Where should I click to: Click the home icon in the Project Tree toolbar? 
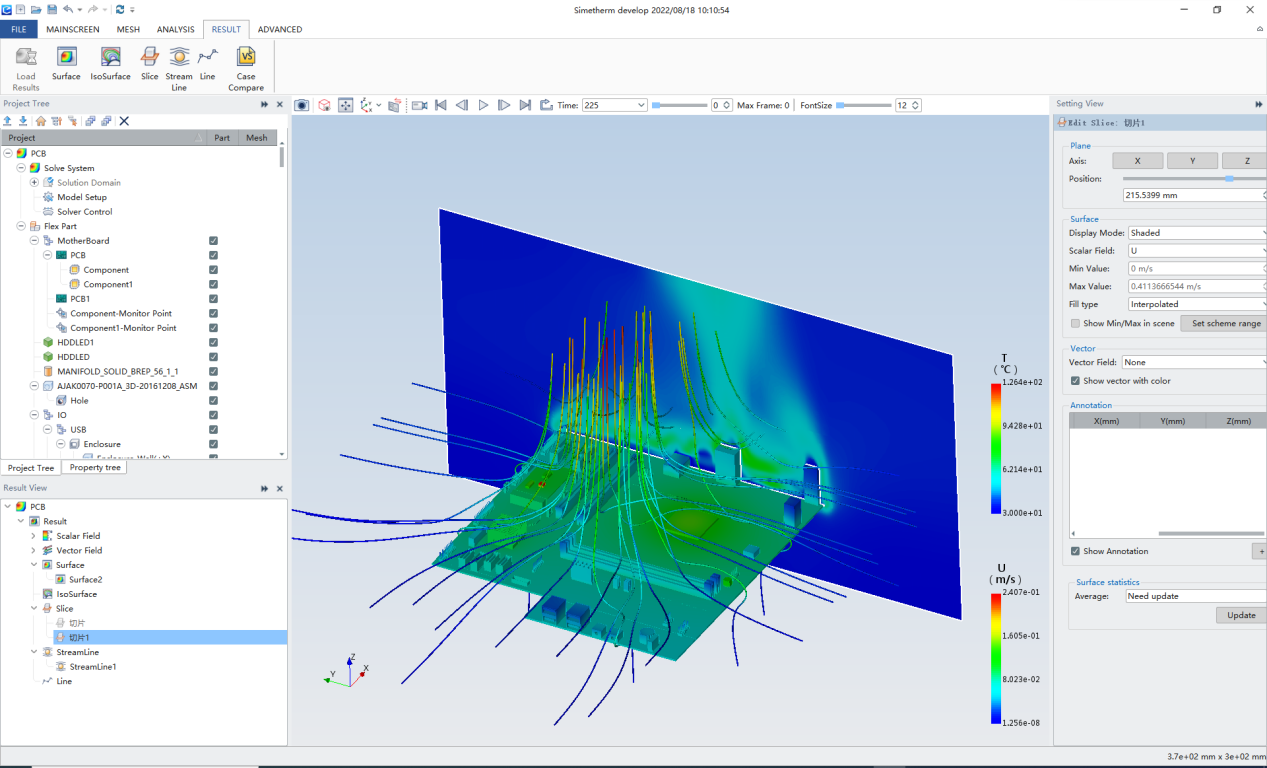(x=40, y=121)
